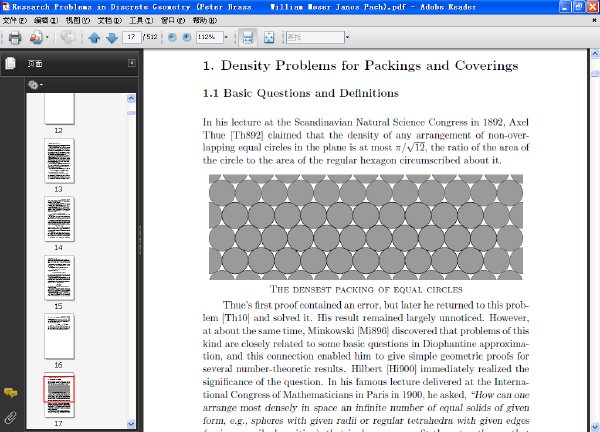600x432 pixels.
Task: Toggle the scrolling page fit-width mode icon
Action: point(248,37)
